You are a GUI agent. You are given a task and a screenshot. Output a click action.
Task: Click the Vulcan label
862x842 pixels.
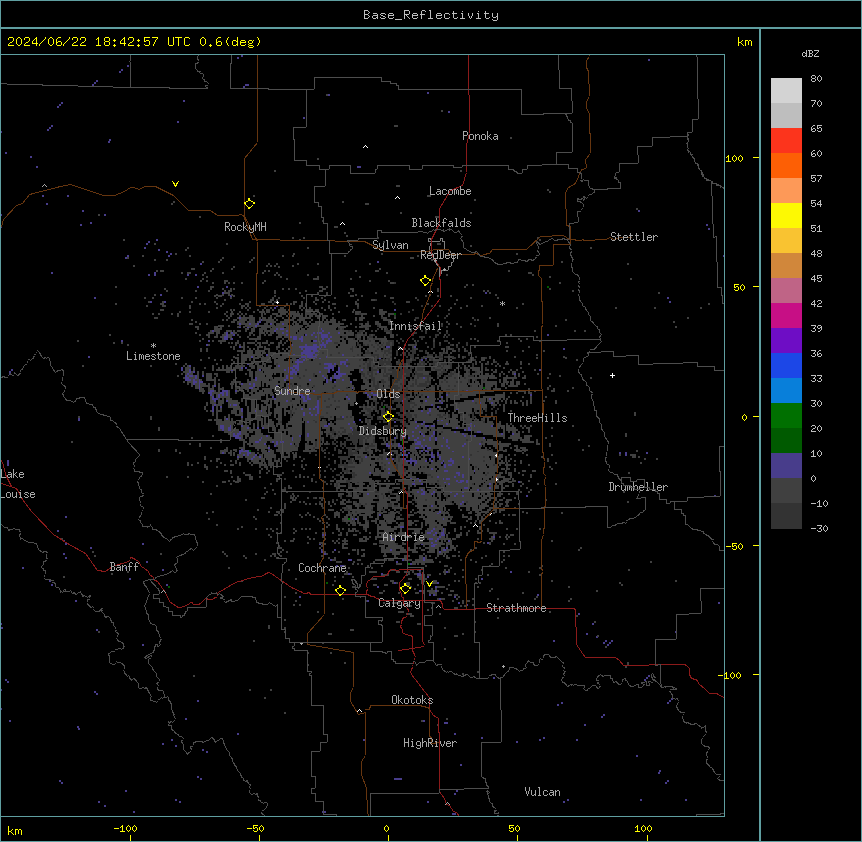pos(542,792)
